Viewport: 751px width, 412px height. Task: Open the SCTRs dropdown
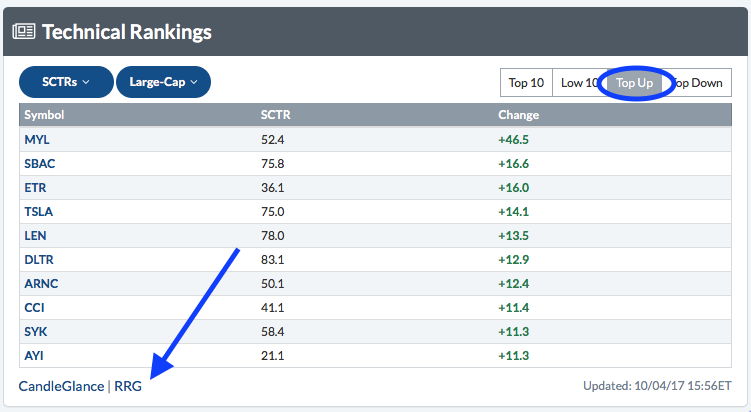65,82
